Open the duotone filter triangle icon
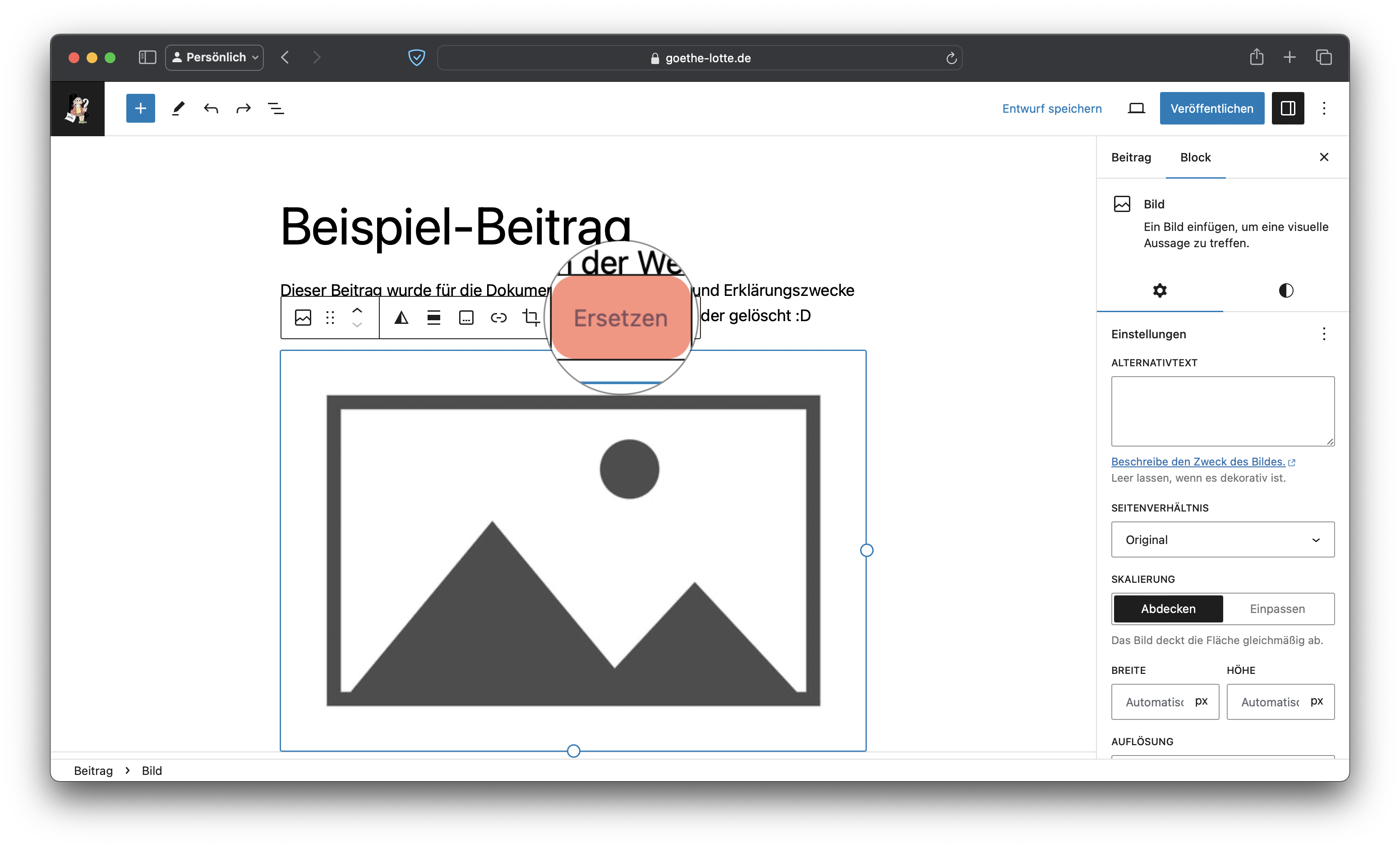Screen dimensions: 1400x848 pyautogui.click(x=401, y=317)
